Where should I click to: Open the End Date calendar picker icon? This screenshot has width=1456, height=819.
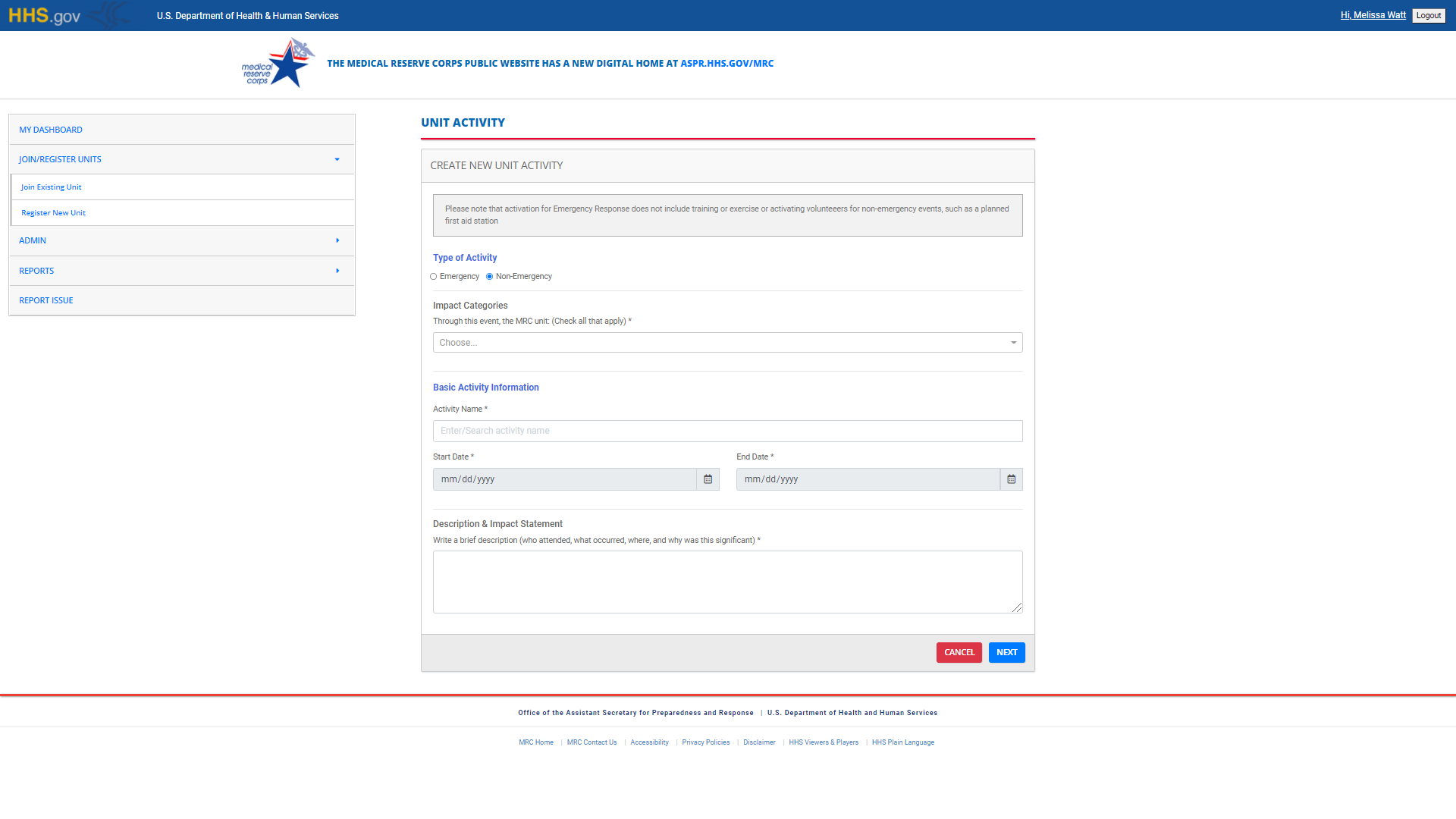(1011, 479)
